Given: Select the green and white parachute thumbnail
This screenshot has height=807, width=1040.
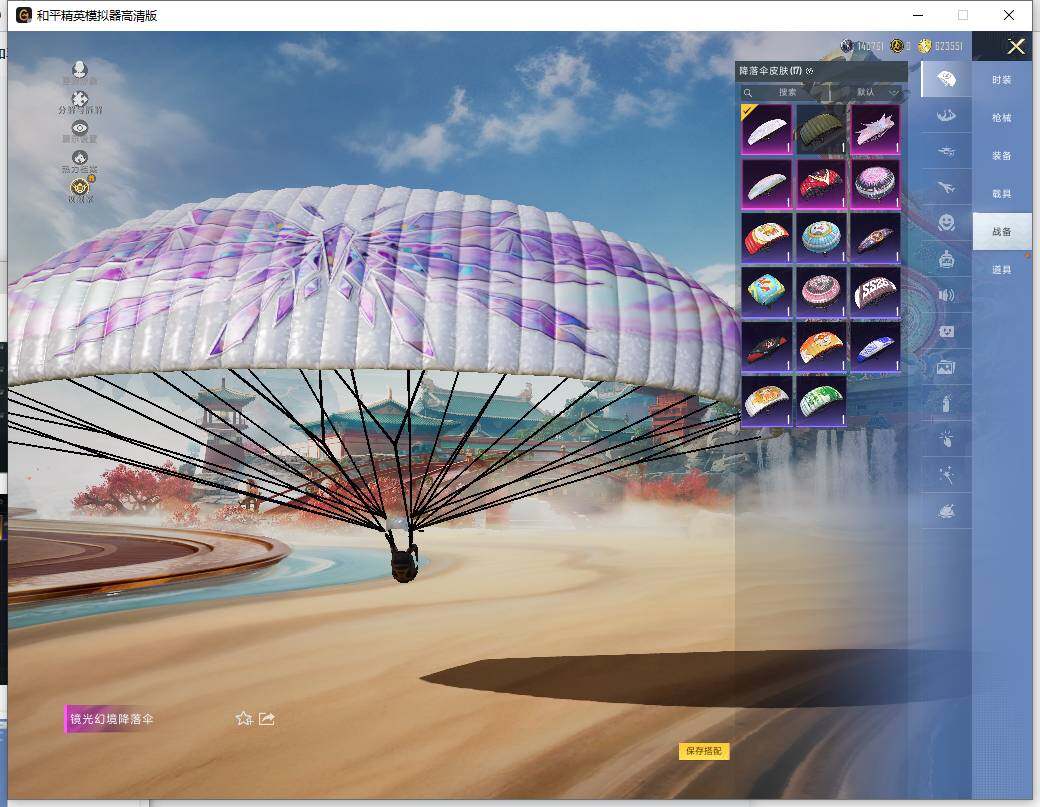Looking at the screenshot, I should pos(821,400).
